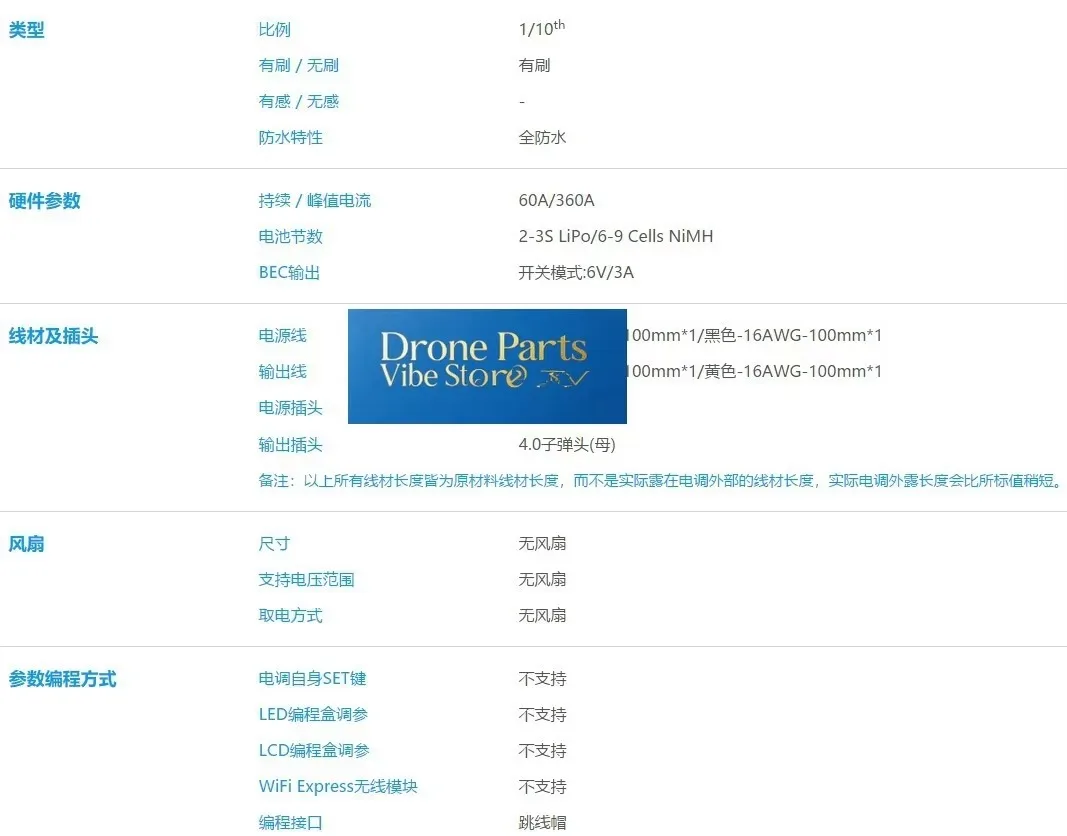1067x836 pixels.
Task: Select the 硬件参数 section heading
Action: [x=44, y=201]
